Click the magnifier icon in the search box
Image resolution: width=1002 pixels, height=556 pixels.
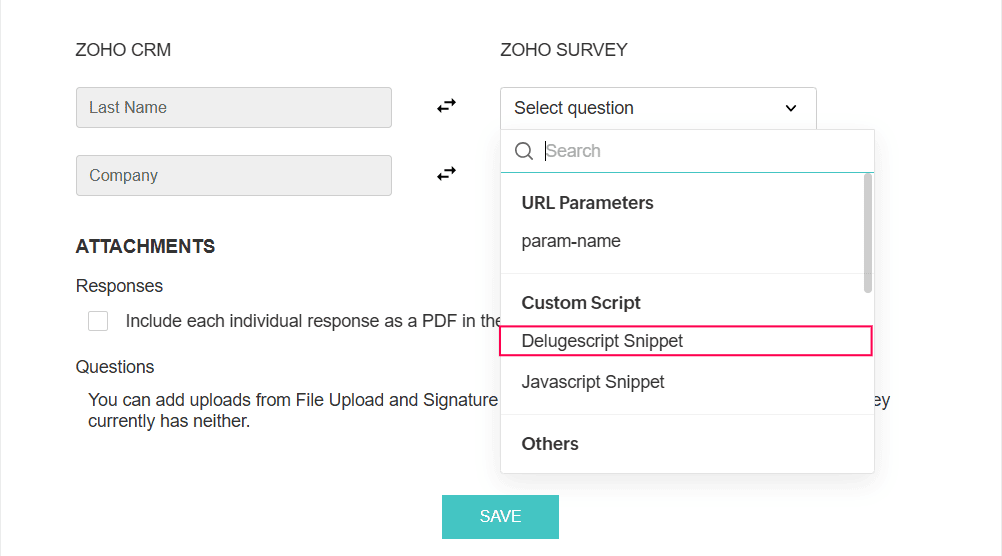[524, 151]
